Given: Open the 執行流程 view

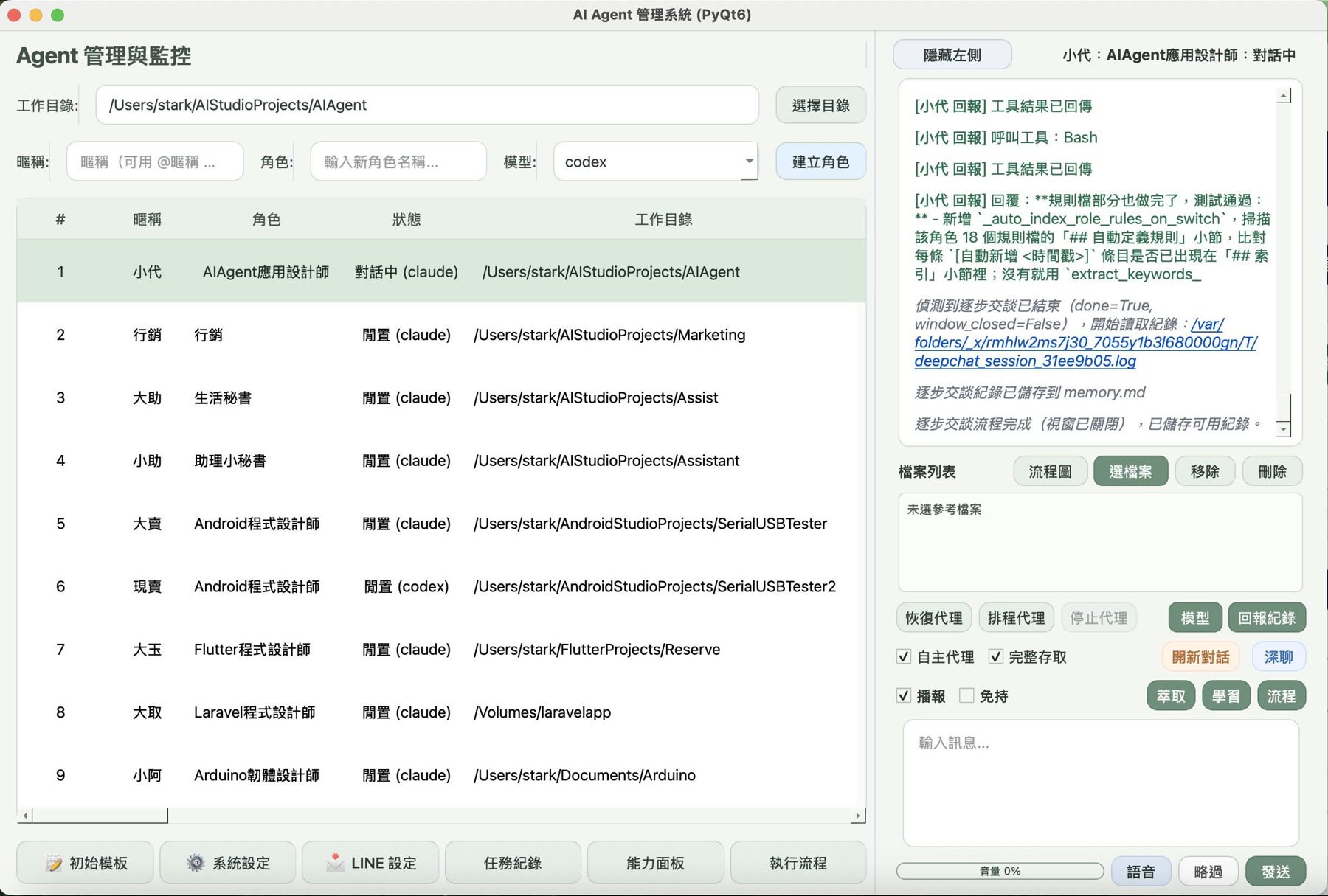Looking at the screenshot, I should click(x=798, y=863).
